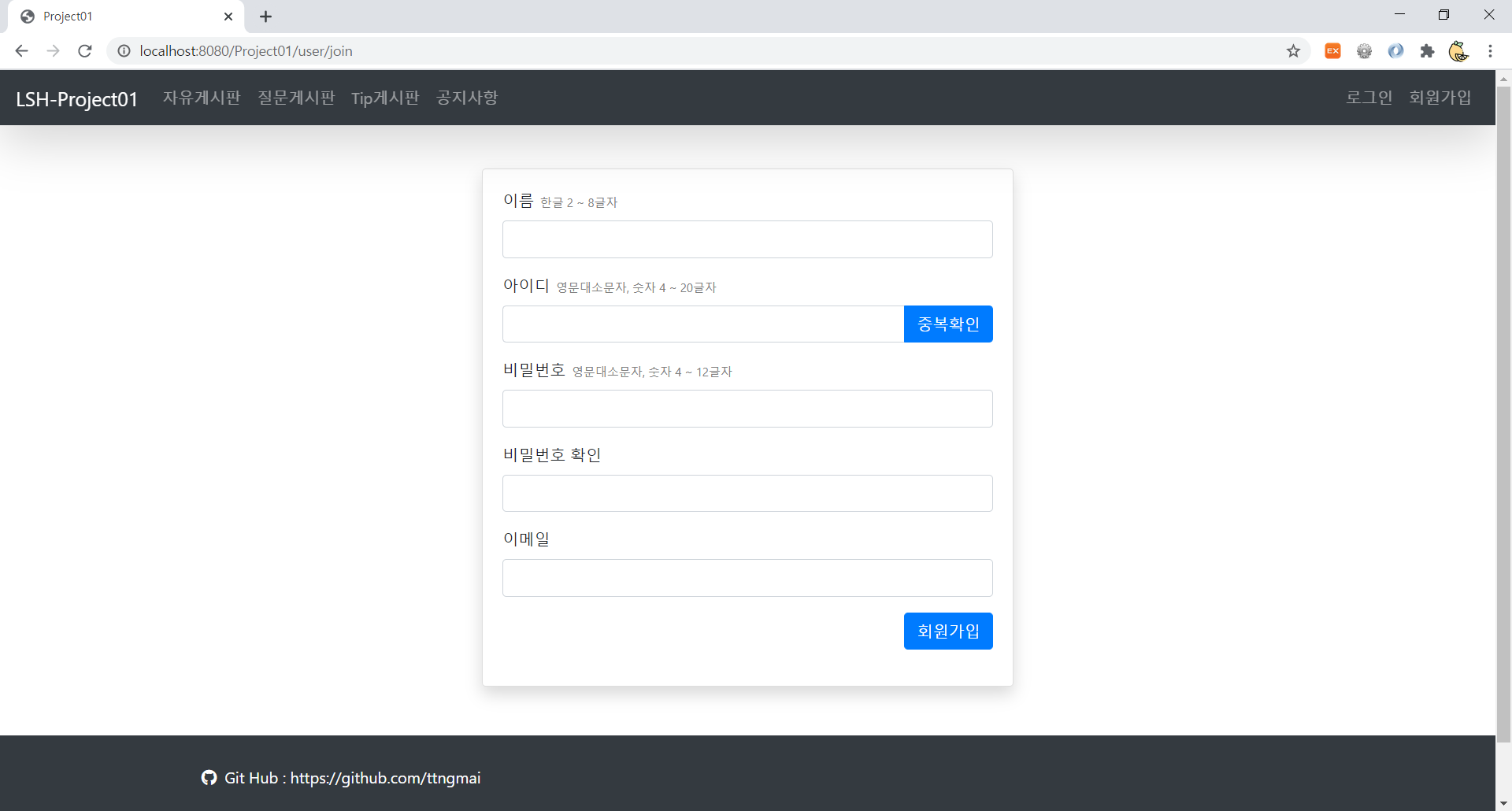The height and width of the screenshot is (811, 1512).
Task: Click the page vertical scrollbar thumb
Action: [x=1503, y=414]
